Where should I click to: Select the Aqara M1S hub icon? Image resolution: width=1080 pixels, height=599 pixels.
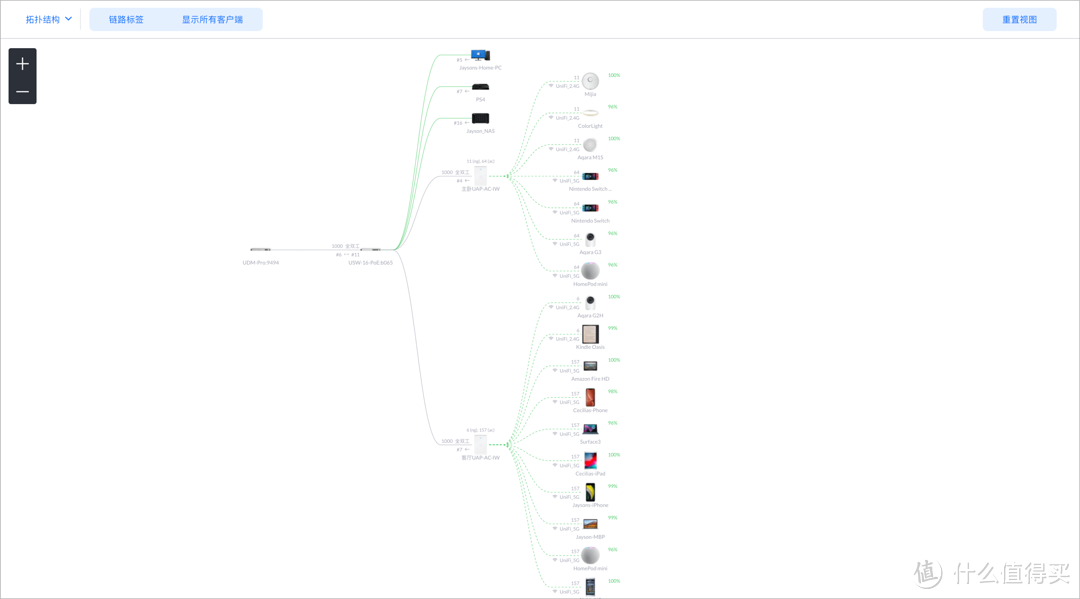click(590, 145)
